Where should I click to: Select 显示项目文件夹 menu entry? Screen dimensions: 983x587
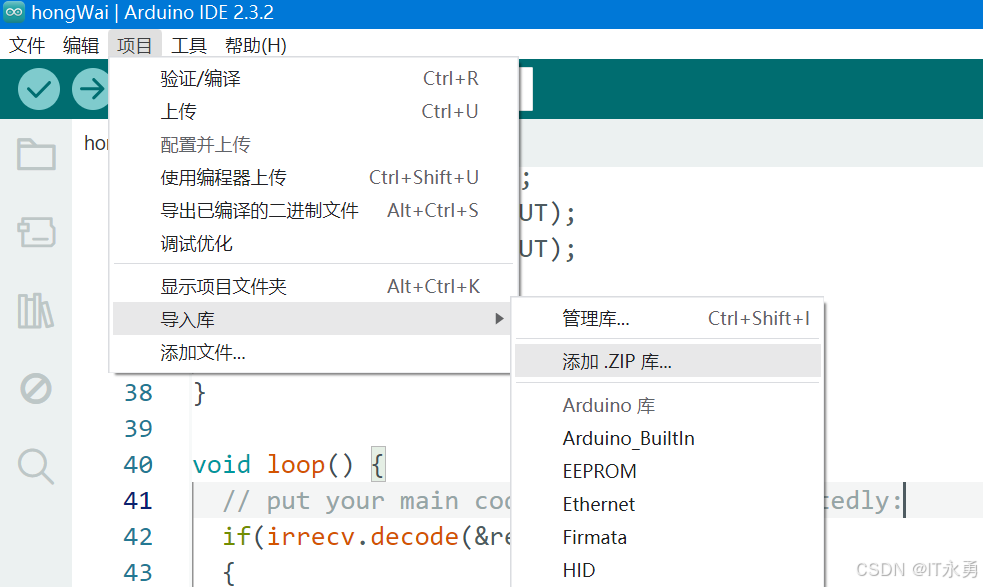coord(313,287)
